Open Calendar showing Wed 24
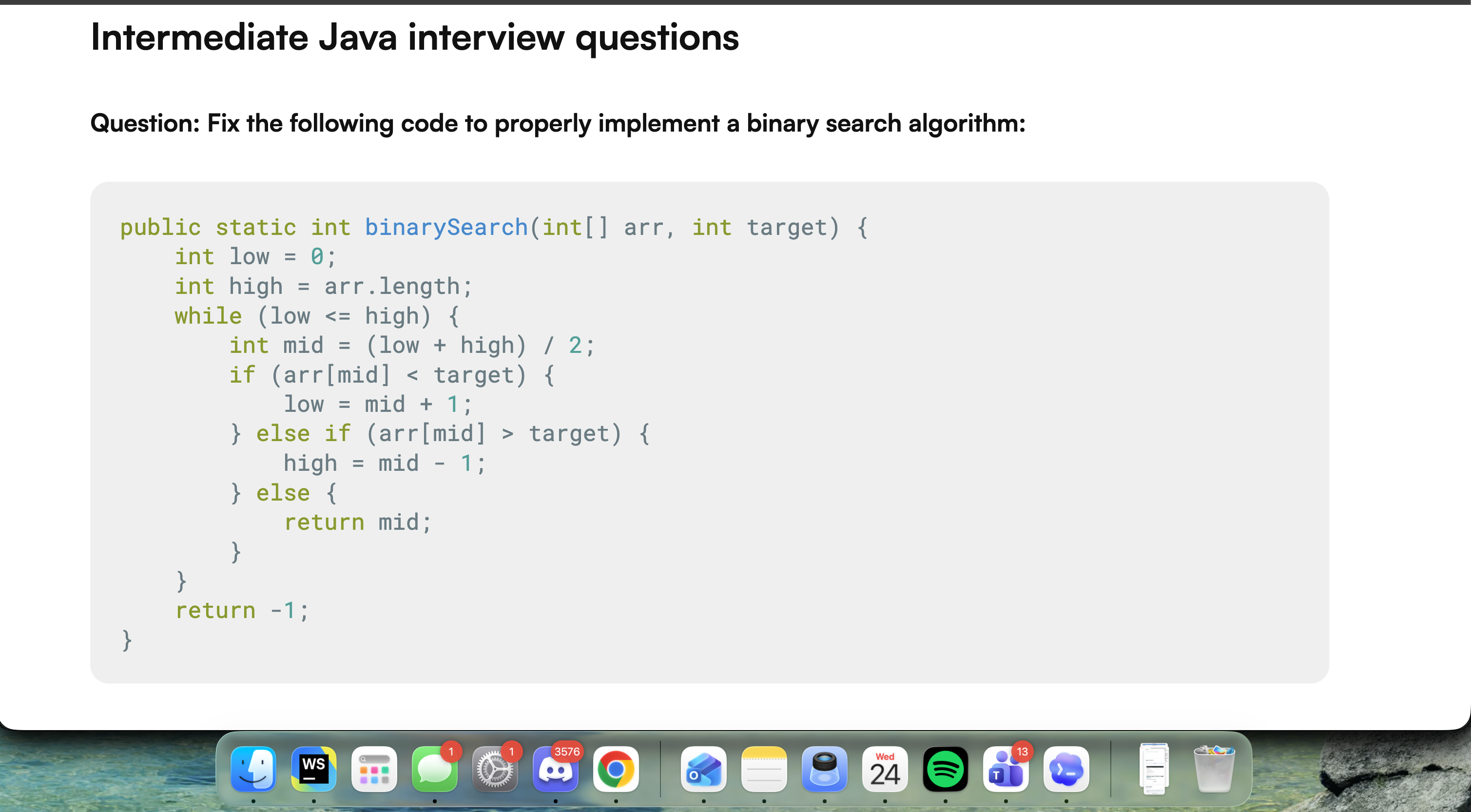Screen dimensions: 1471x812 point(885,769)
